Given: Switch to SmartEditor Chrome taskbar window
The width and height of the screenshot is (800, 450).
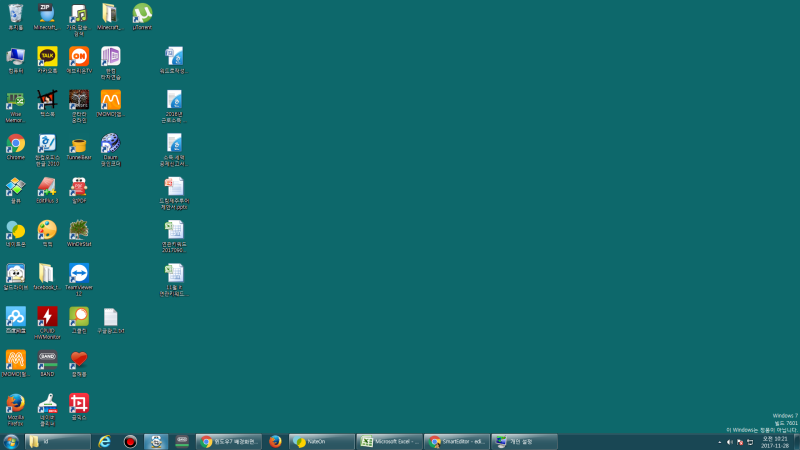Looking at the screenshot, I should (457, 442).
